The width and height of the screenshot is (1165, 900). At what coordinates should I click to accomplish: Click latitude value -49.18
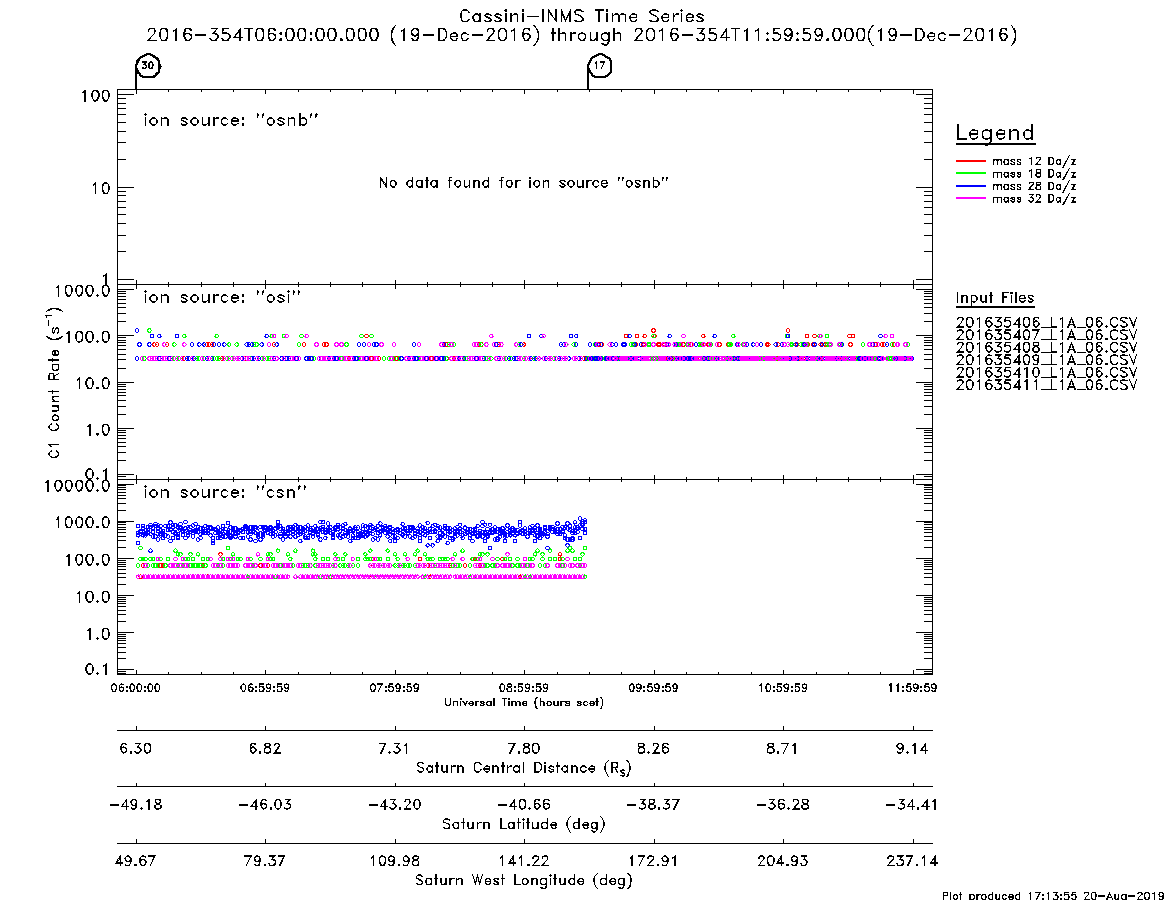[x=135, y=805]
